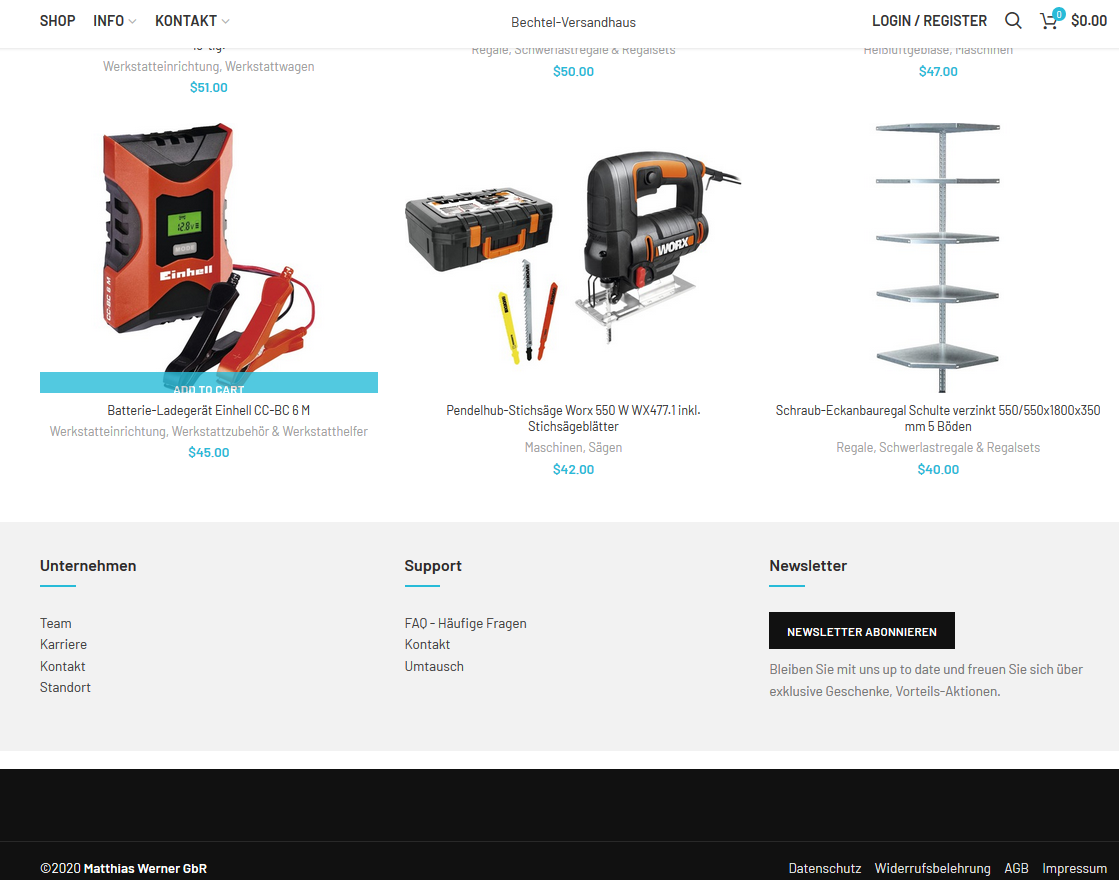
Task: Click the $50.00 price
Action: coord(573,71)
